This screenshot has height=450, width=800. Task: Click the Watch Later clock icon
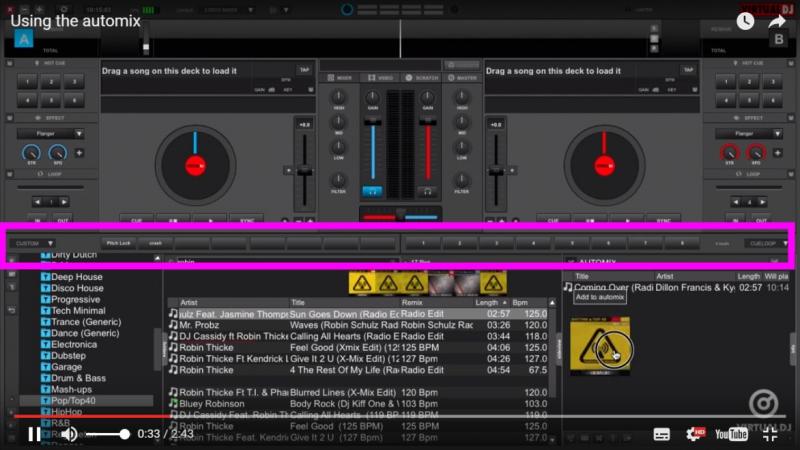pos(746,20)
